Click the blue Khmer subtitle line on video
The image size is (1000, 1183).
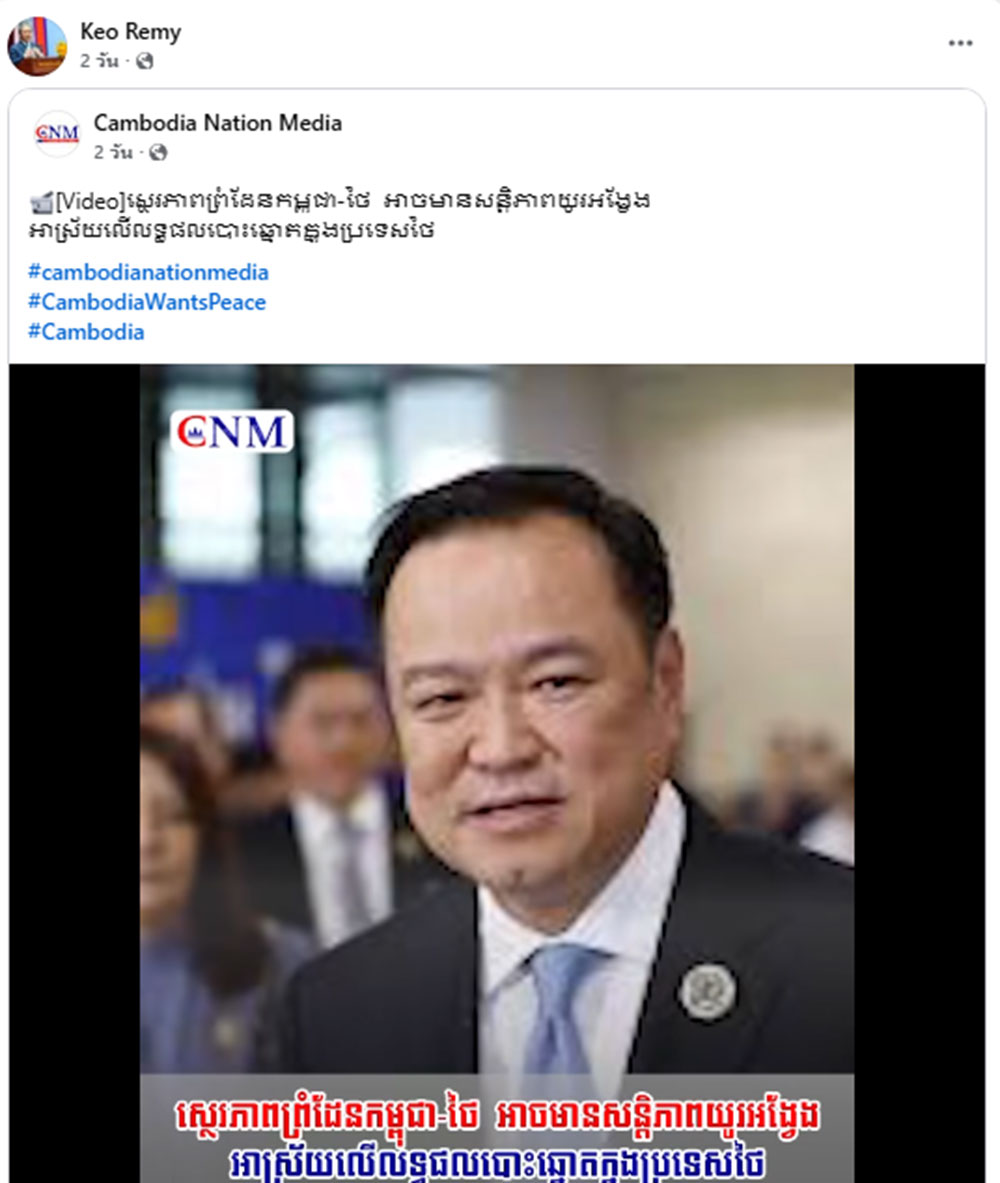(497, 1163)
